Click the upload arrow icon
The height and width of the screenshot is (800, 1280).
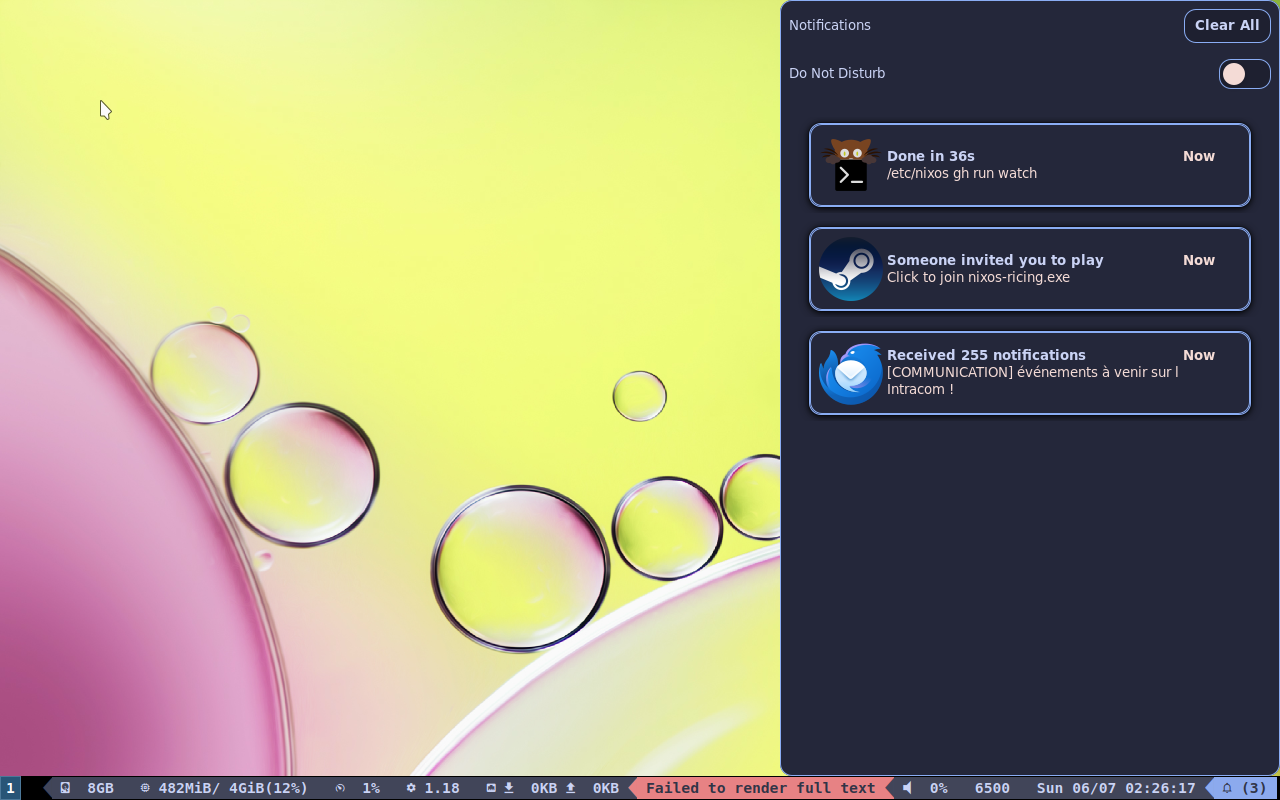tap(571, 788)
